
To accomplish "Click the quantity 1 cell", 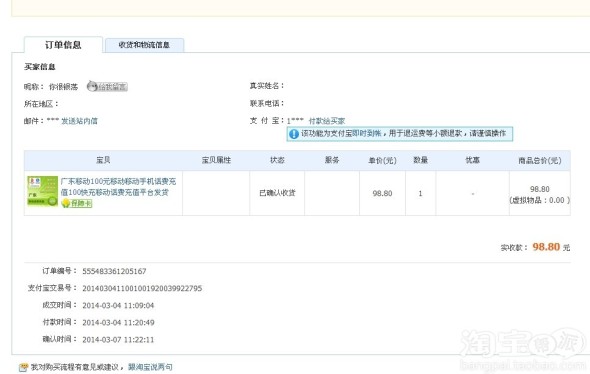I will (421, 193).
